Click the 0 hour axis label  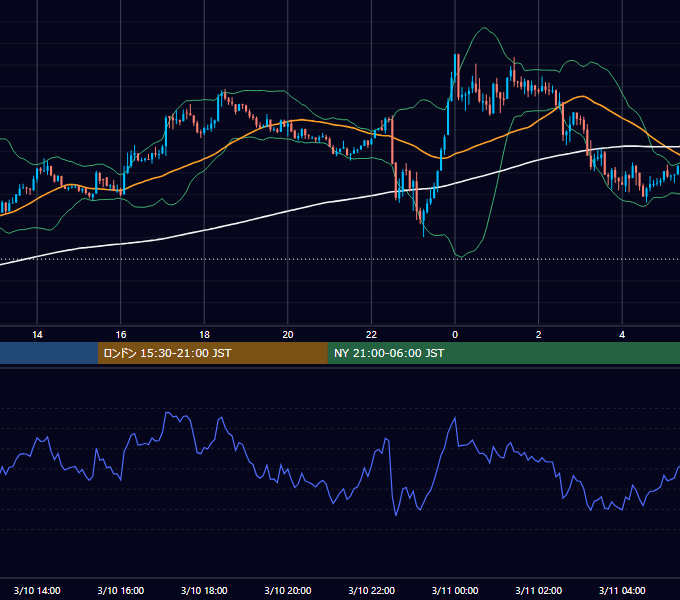pos(455,335)
